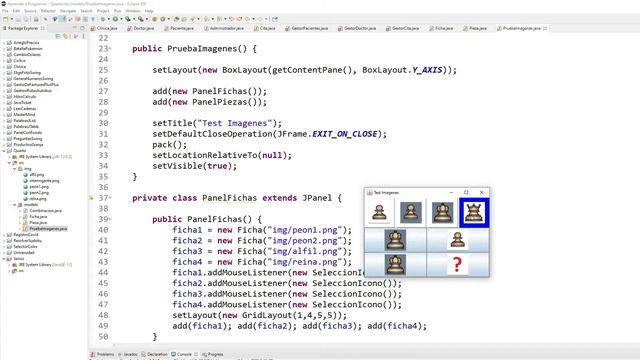Open the Console tab at bottom
The height and width of the screenshot is (360, 640).
[182, 354]
